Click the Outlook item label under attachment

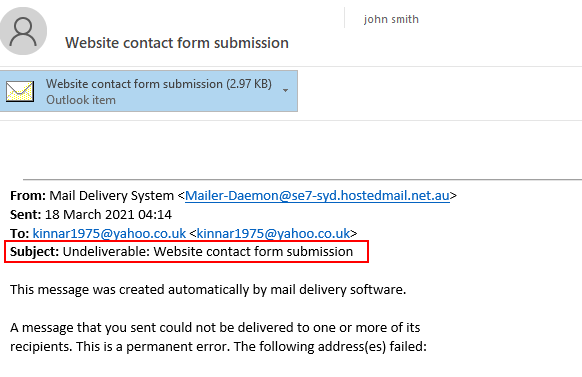coord(81,100)
